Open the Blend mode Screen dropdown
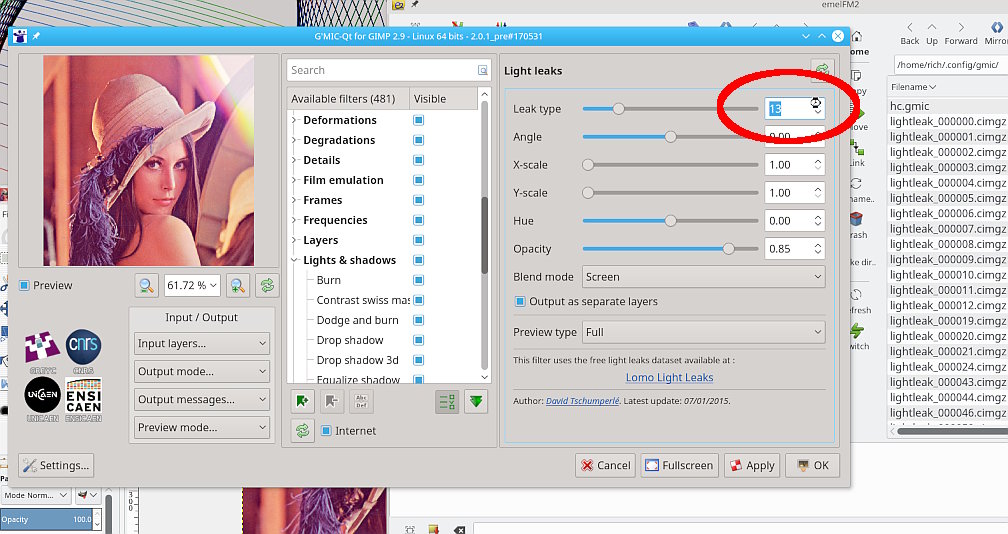 coord(703,277)
